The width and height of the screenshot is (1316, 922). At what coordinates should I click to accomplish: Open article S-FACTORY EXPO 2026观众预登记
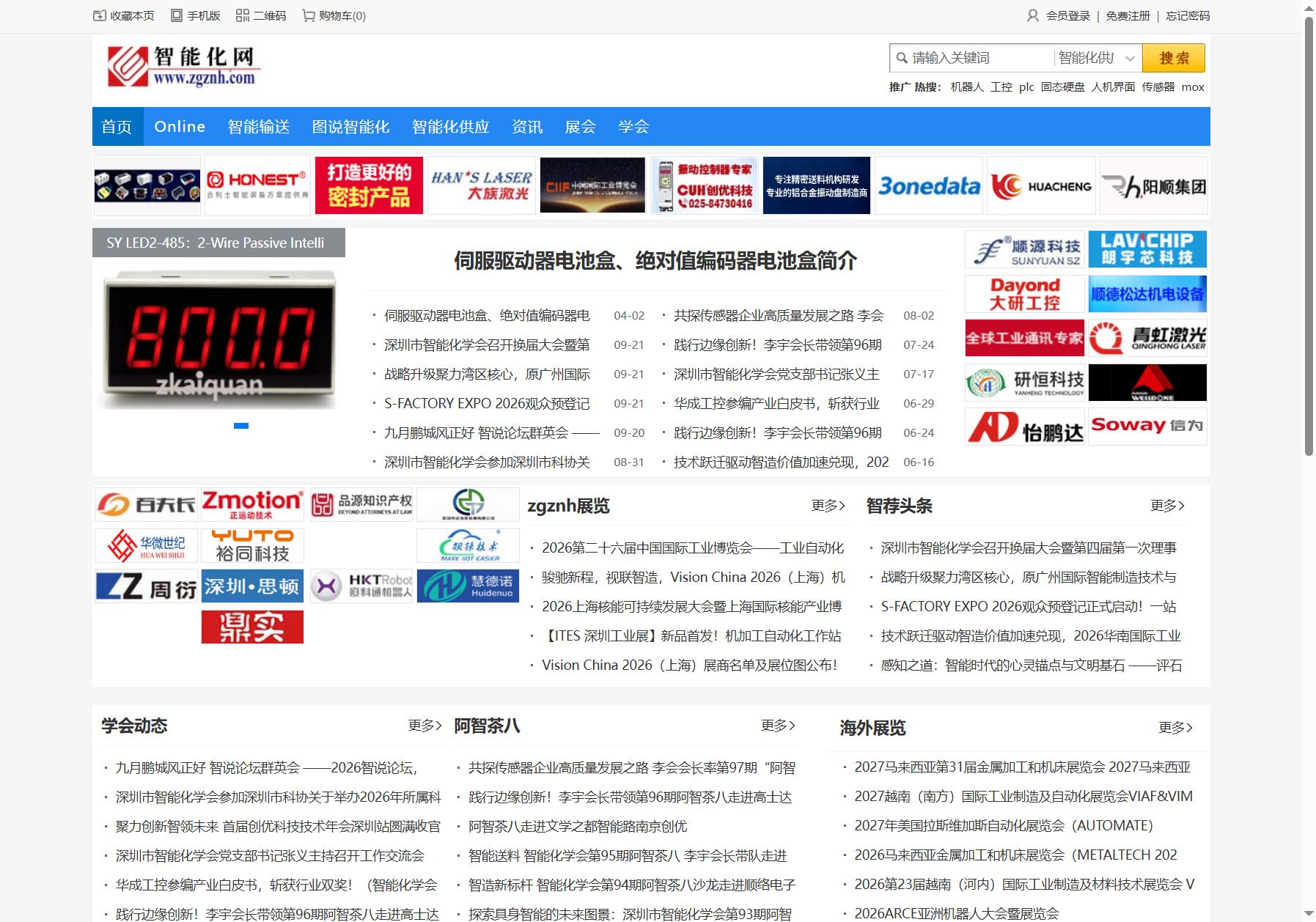click(487, 403)
